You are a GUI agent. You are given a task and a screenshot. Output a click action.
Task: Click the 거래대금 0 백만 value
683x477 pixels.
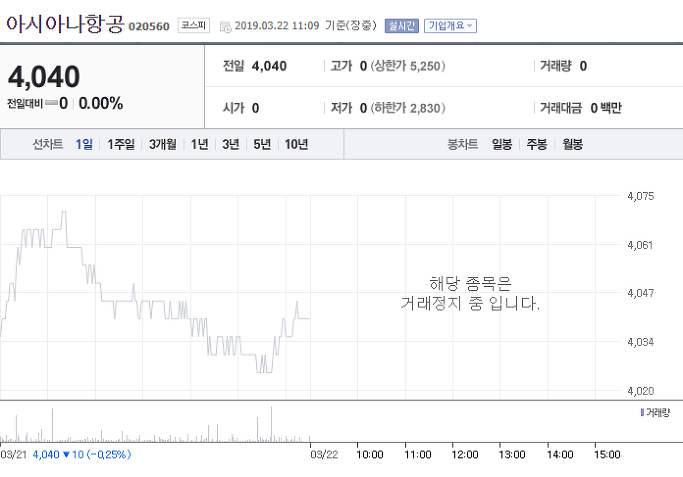click(x=606, y=108)
